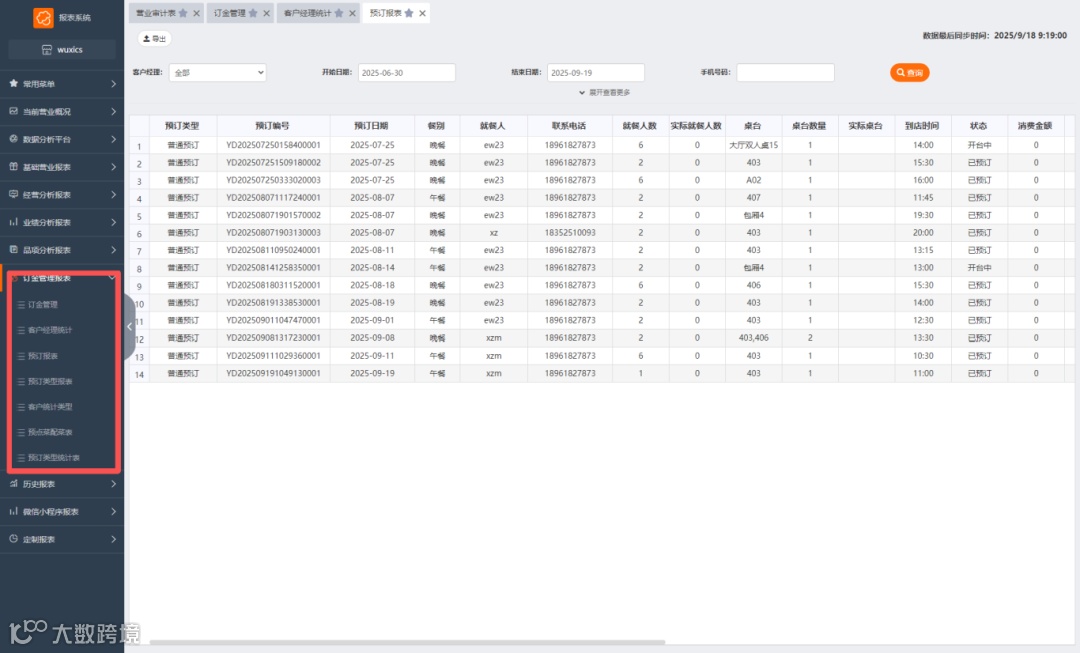Viewport: 1080px width, 653px height.
Task: Click the star icon for 常用菜单
Action: point(14,83)
